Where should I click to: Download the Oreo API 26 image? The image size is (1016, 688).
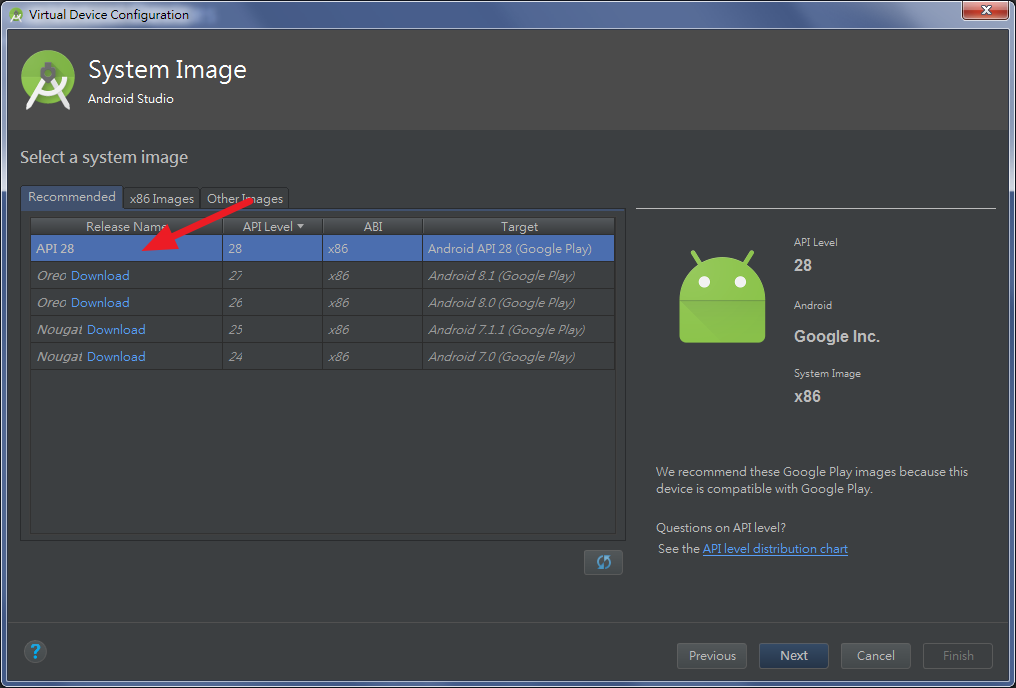(100, 303)
